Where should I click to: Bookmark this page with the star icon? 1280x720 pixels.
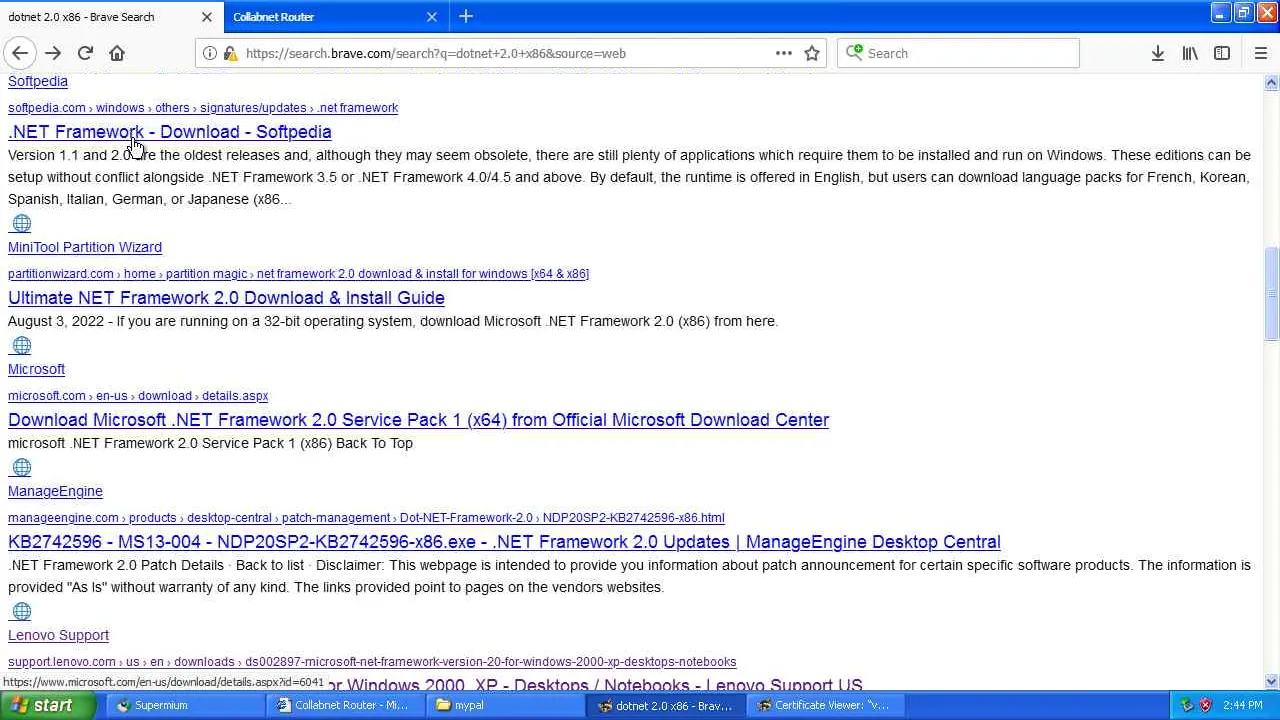pos(812,53)
